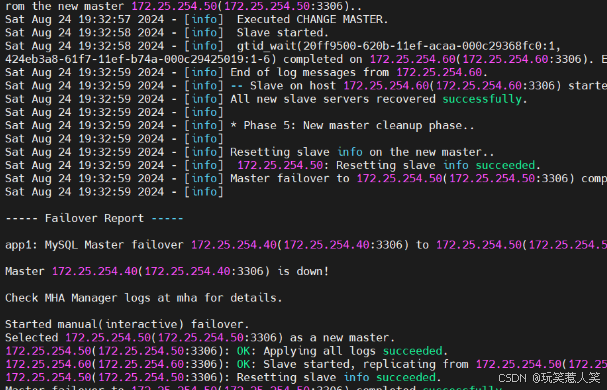This screenshot has width=607, height=390.
Task: Click the 'rom the new master 172.25.254.50' top line
Action: (183, 6)
